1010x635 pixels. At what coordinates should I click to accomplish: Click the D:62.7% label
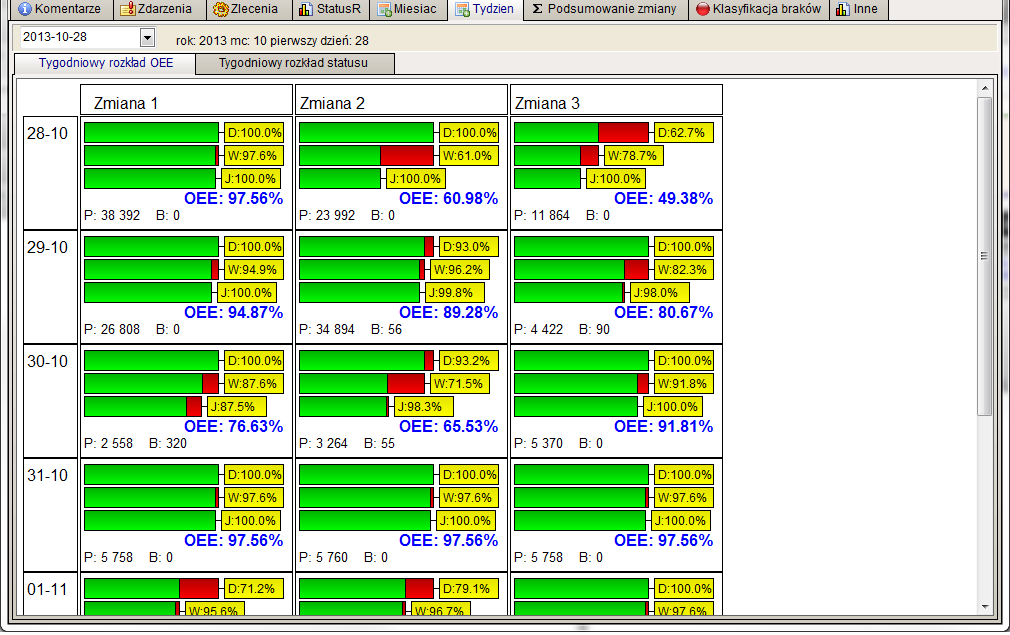(683, 133)
